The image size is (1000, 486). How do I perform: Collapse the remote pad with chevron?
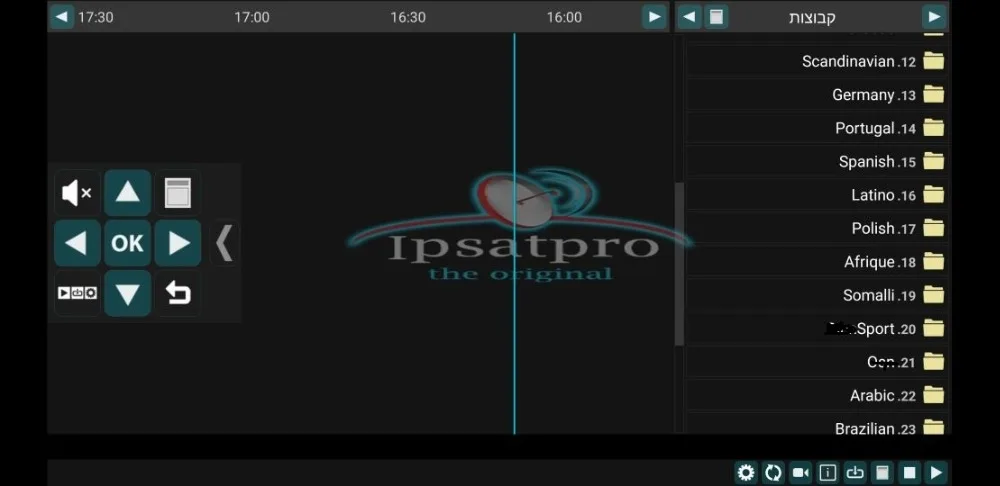coord(224,243)
